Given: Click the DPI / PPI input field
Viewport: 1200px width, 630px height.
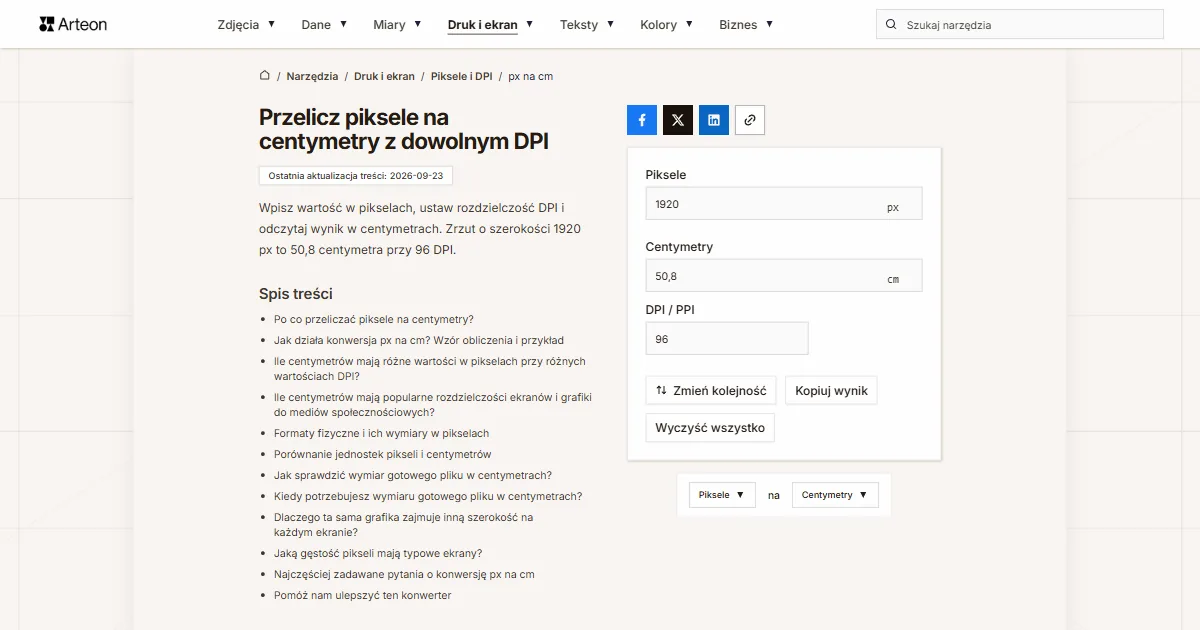Looking at the screenshot, I should pyautogui.click(x=727, y=339).
